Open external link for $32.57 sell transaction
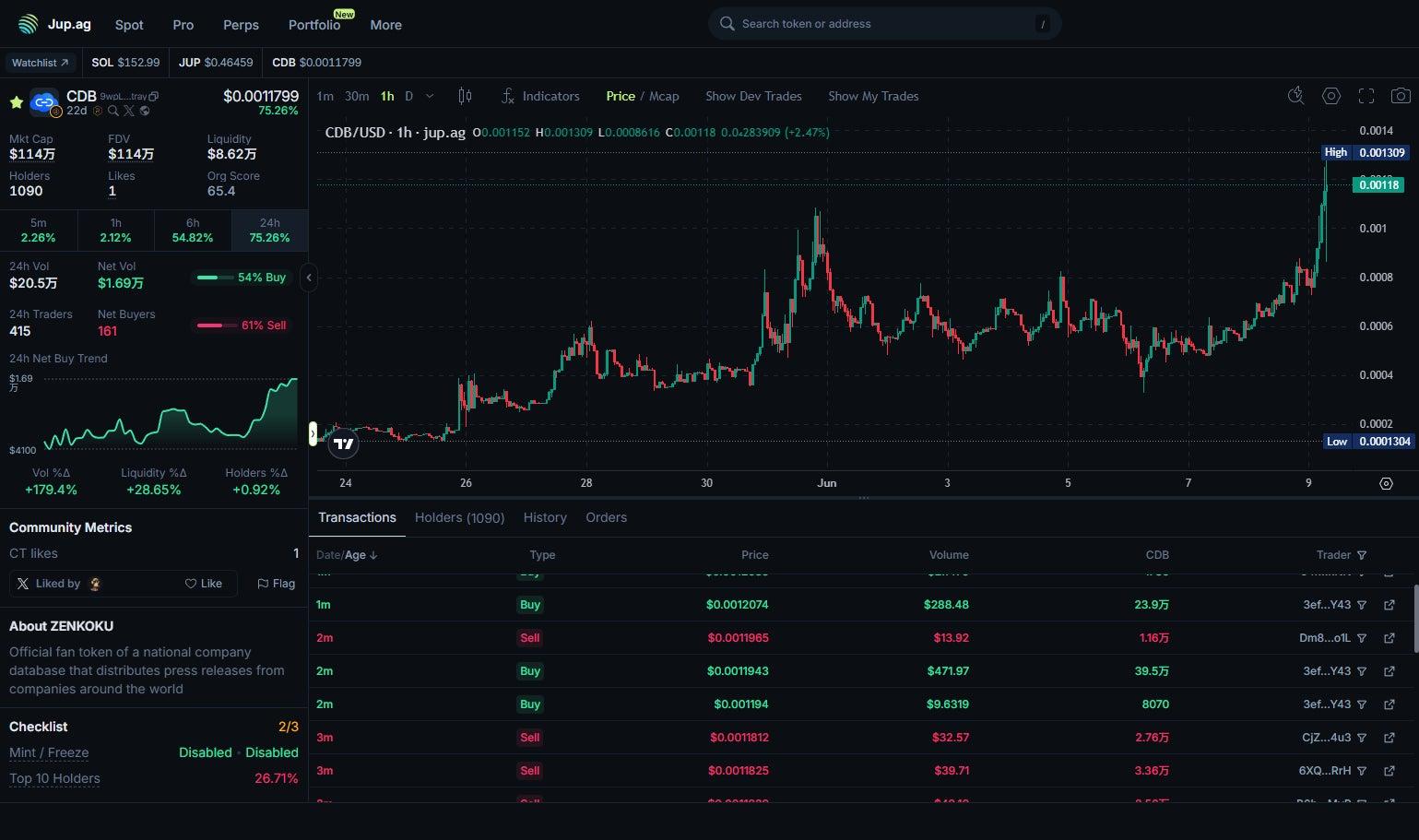Viewport: 1419px width, 840px height. click(x=1389, y=738)
